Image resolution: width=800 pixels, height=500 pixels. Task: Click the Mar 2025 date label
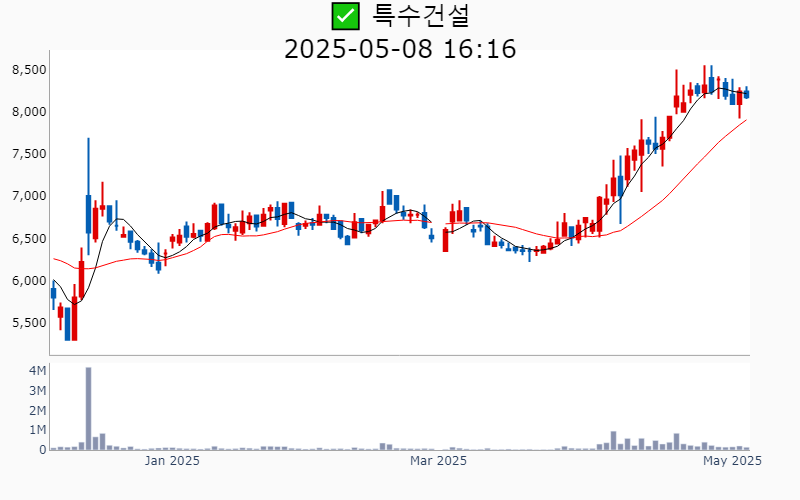(x=438, y=461)
